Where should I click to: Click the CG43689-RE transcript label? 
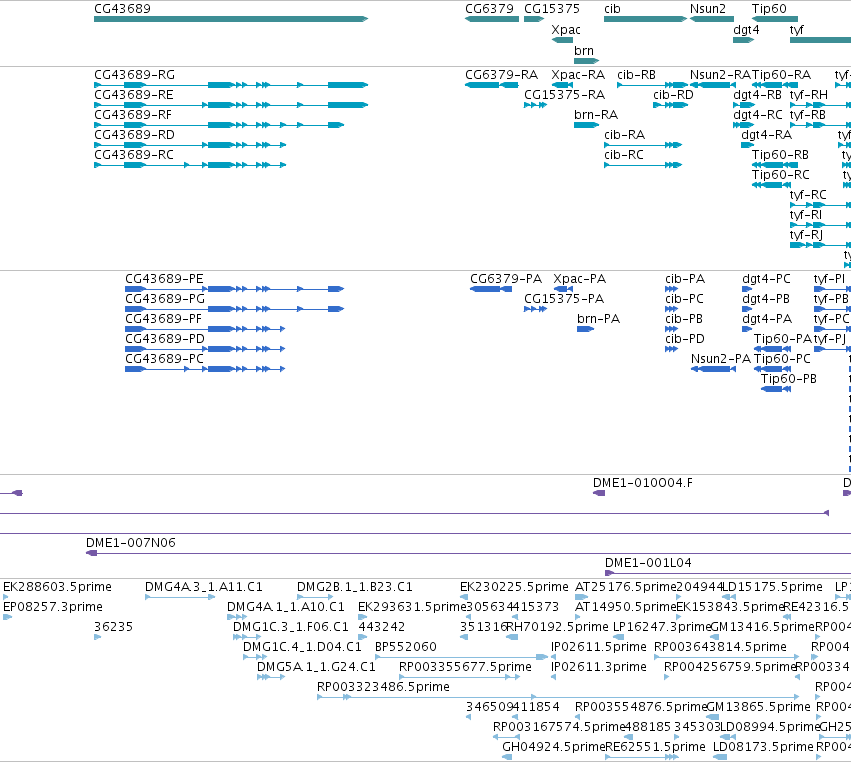point(134,95)
